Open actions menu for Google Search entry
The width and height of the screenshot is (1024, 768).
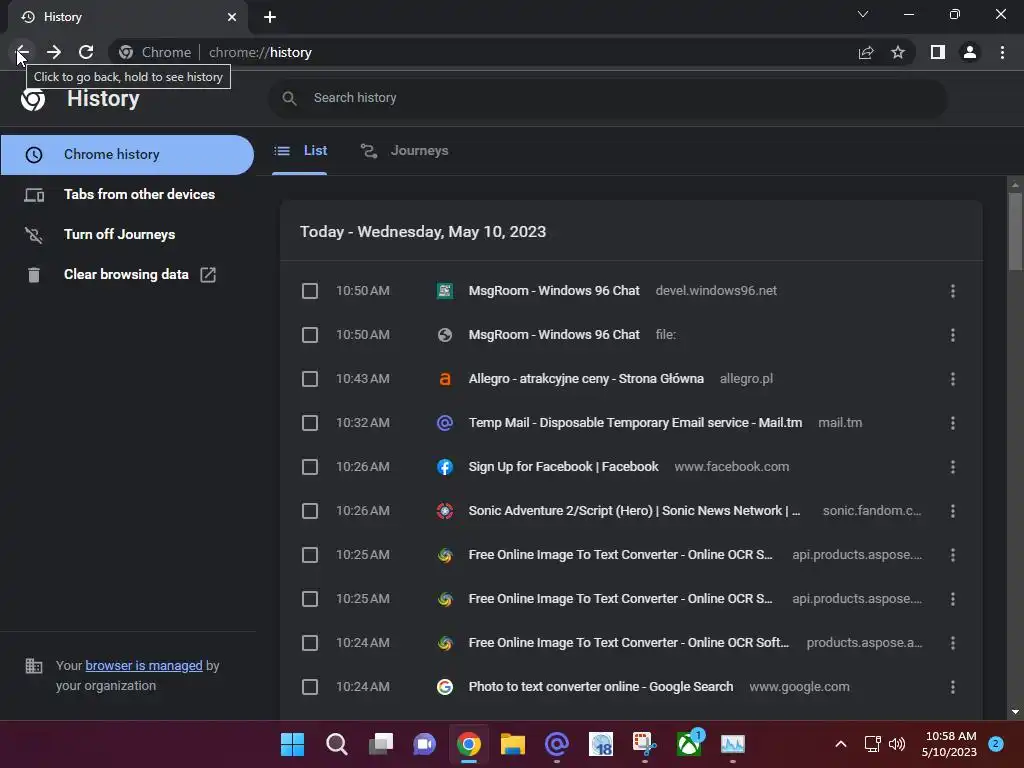(953, 687)
